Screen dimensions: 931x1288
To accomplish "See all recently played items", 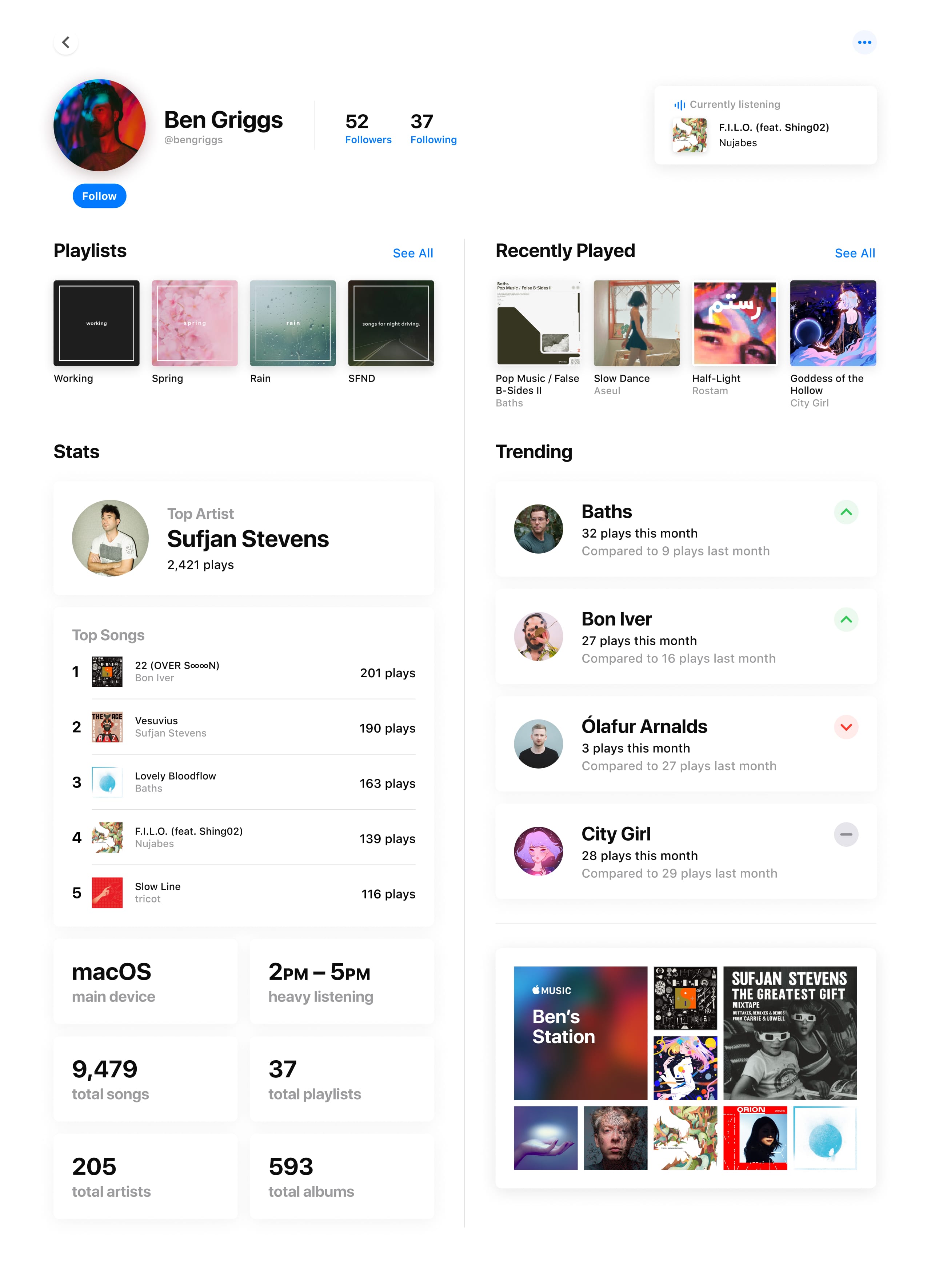I will 854,253.
